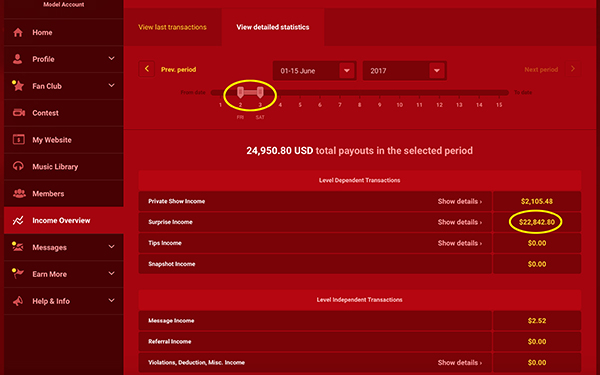Click the previous period arrow button
The height and width of the screenshot is (375, 600).
pos(147,69)
